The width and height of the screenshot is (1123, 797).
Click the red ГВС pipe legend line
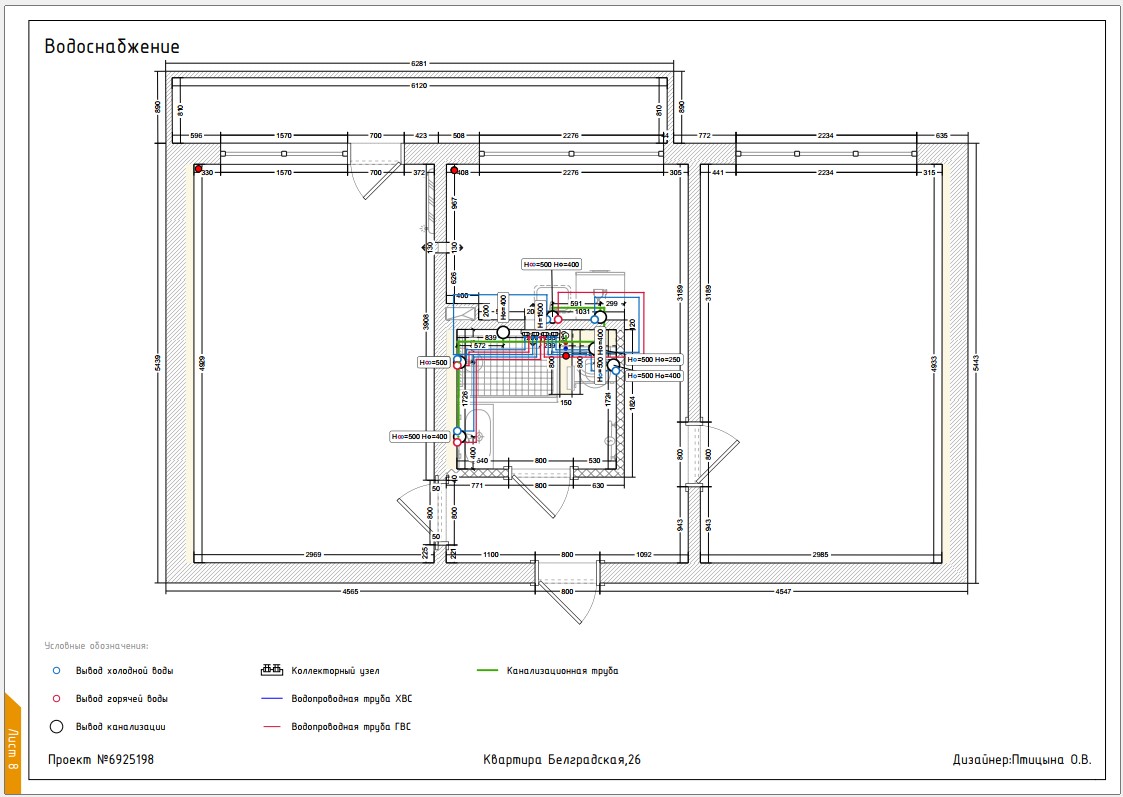(272, 727)
